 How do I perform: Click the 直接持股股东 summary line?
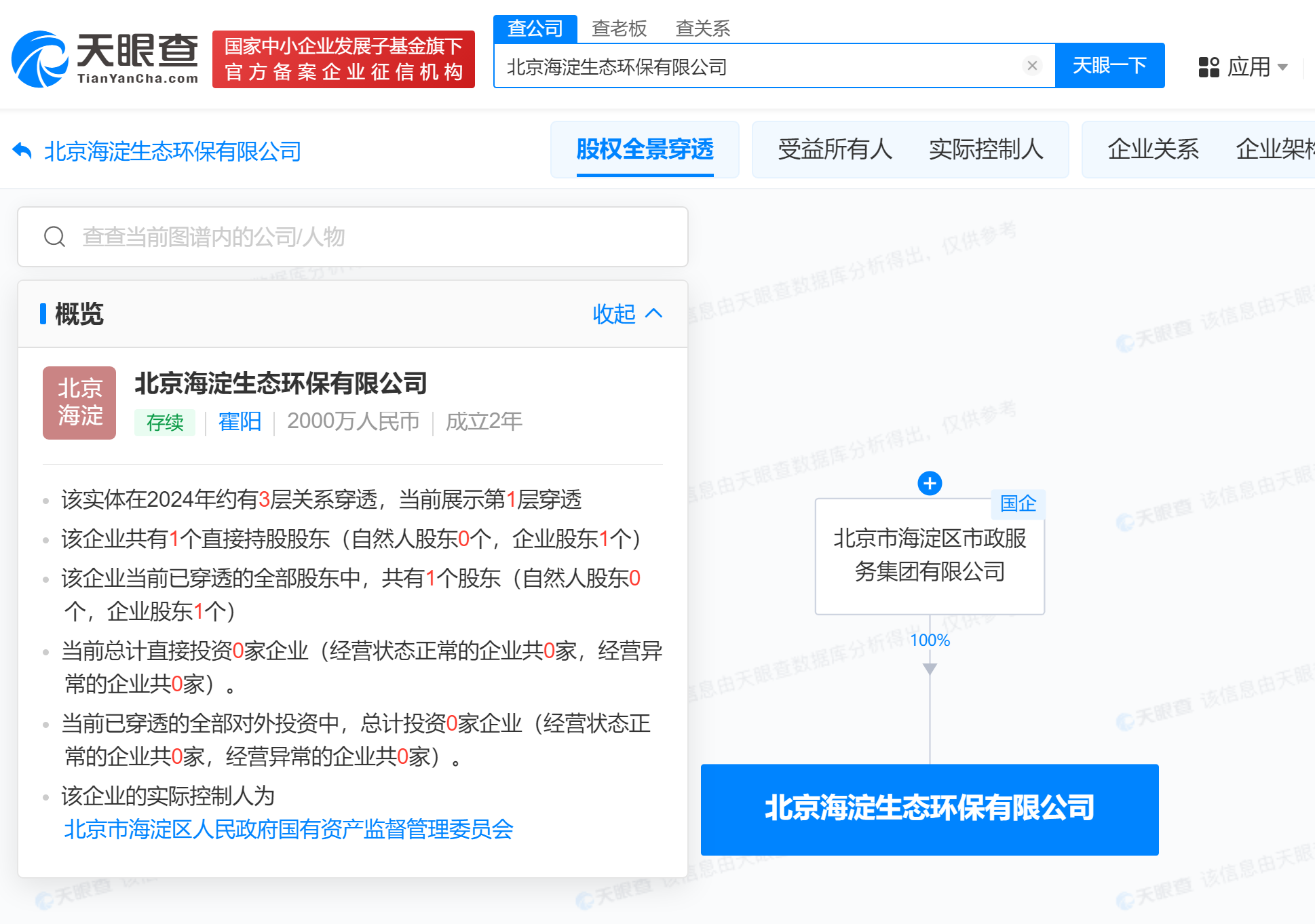(x=351, y=539)
